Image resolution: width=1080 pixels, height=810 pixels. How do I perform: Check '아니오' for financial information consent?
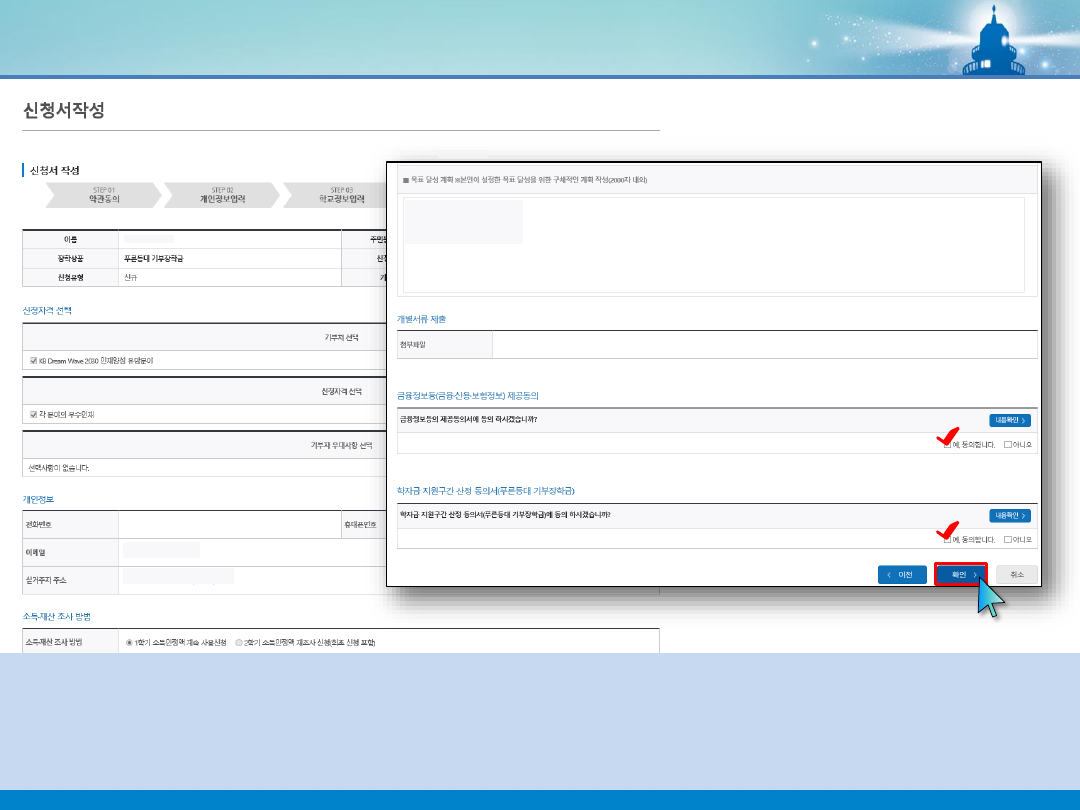click(x=1008, y=444)
